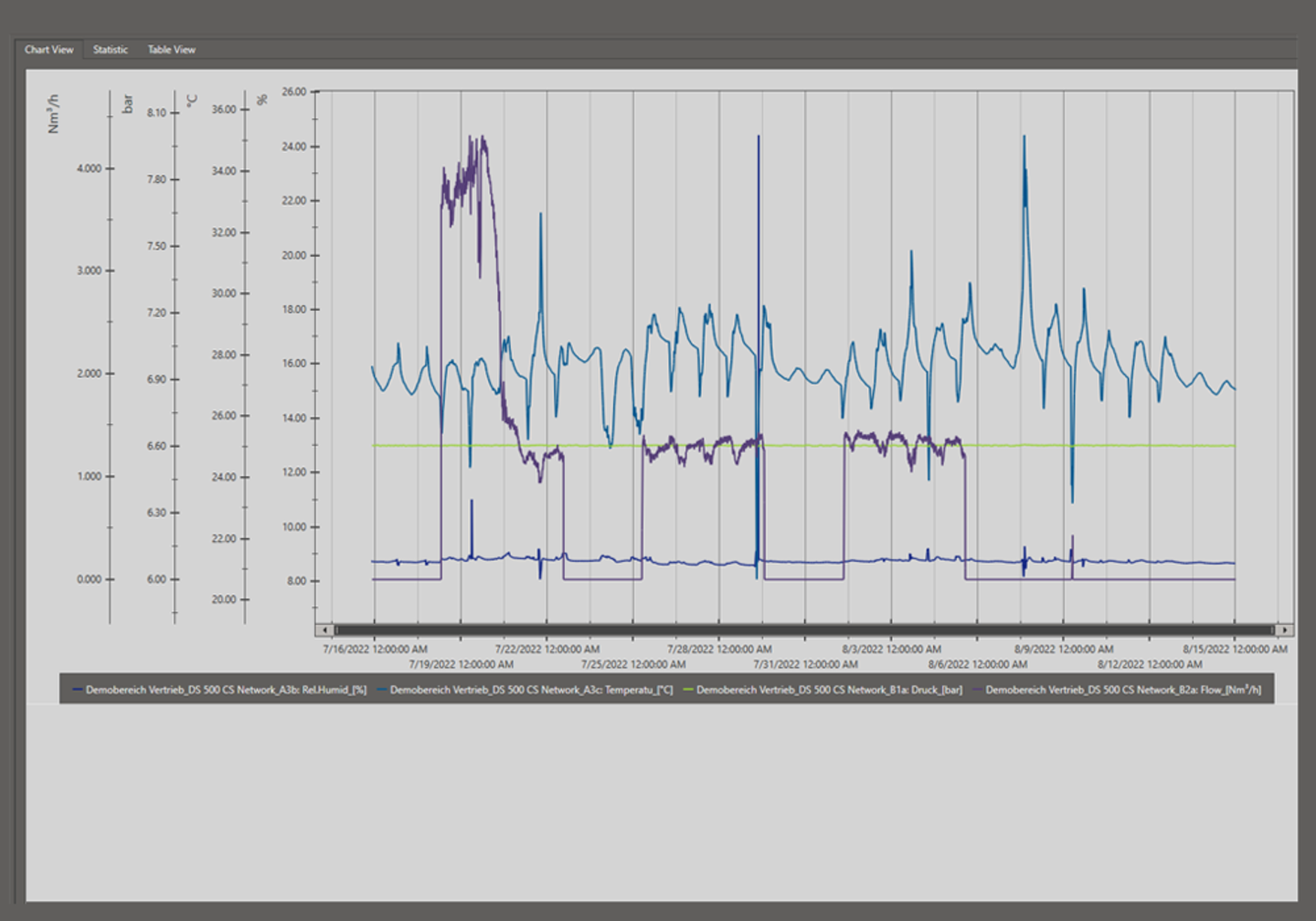Click the 26.00 value on the percent axis
This screenshot has width=1316, height=921.
tap(294, 92)
